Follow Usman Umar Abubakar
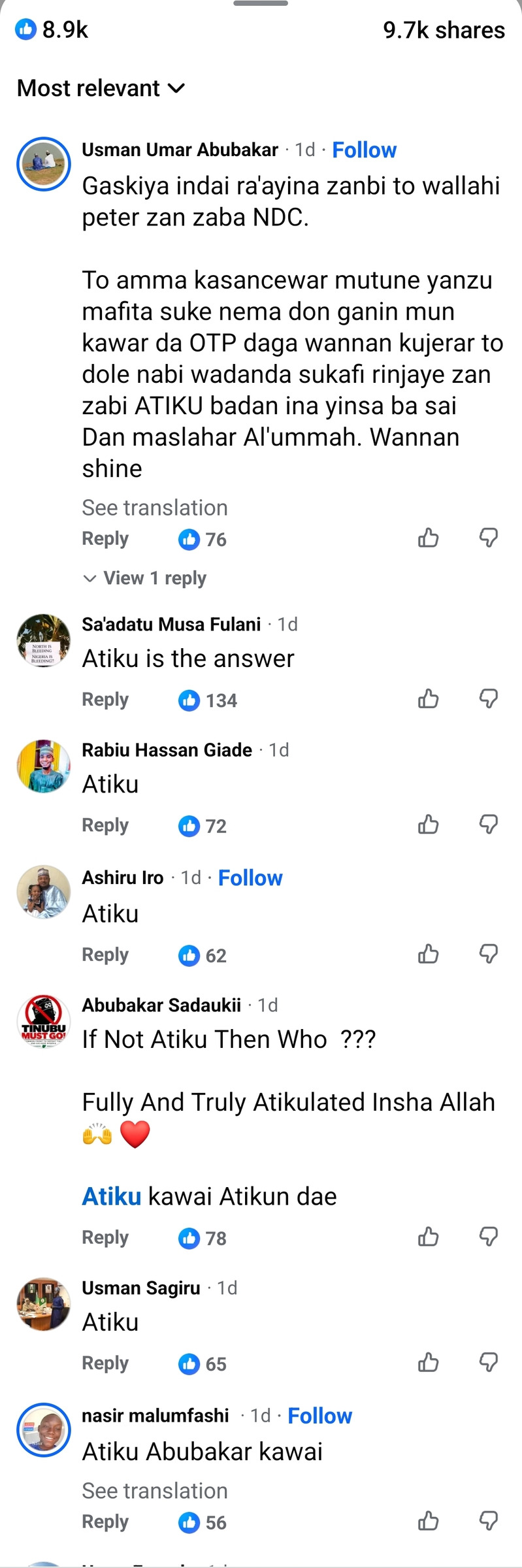The height and width of the screenshot is (1568, 522). [364, 150]
